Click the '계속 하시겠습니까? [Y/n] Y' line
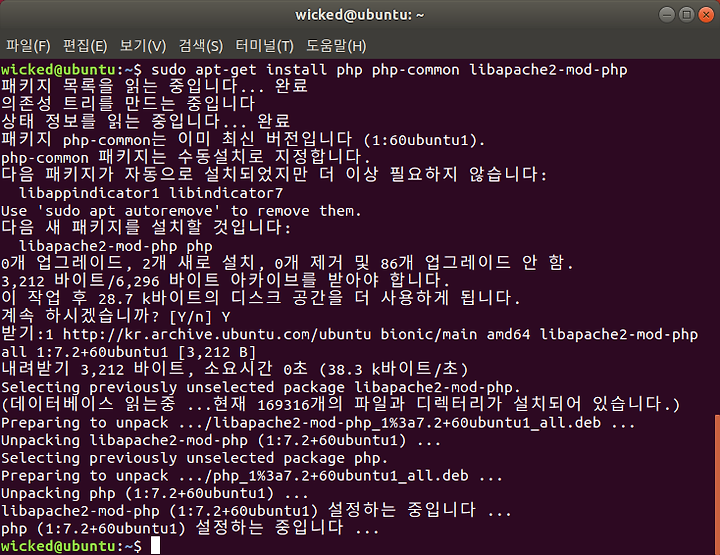 click(116, 317)
